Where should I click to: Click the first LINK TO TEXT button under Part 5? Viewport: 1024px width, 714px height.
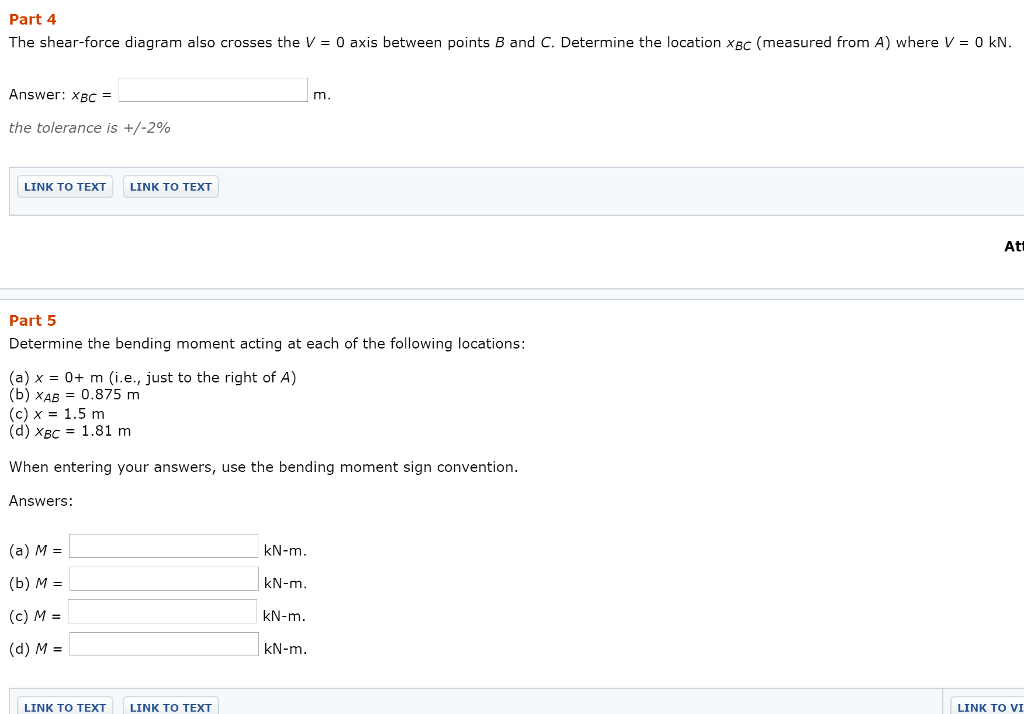64,707
